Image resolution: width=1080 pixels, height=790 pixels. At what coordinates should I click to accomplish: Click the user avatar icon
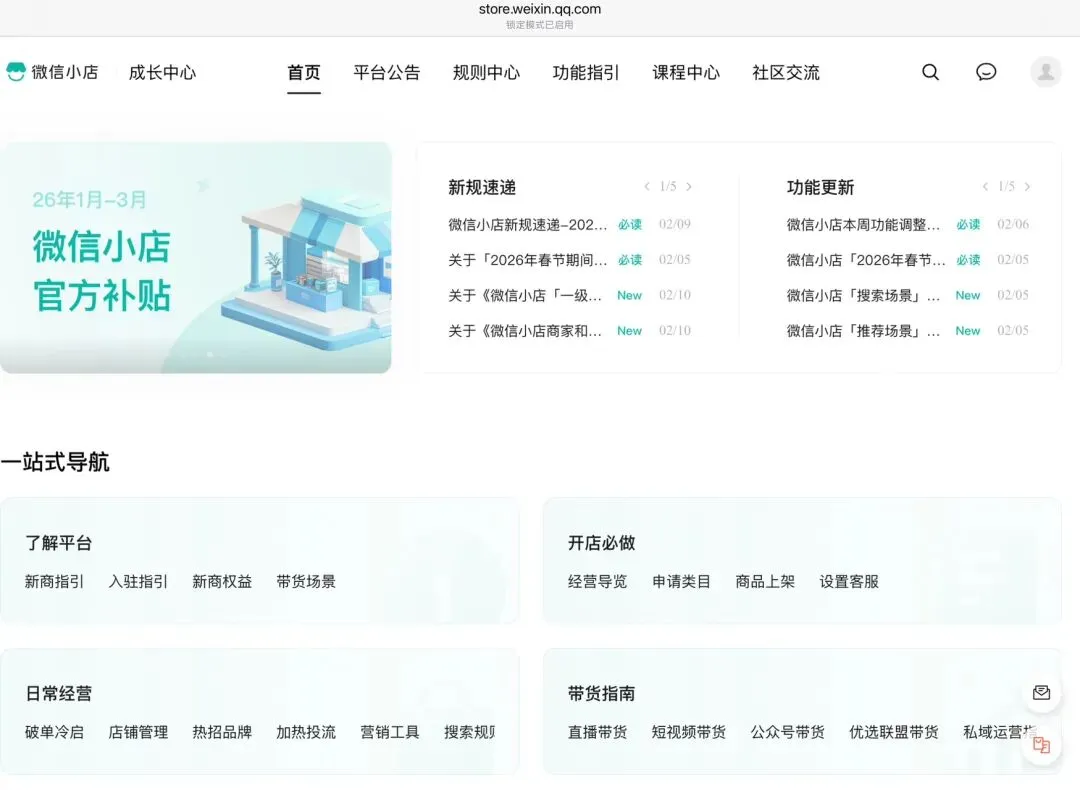(x=1046, y=72)
